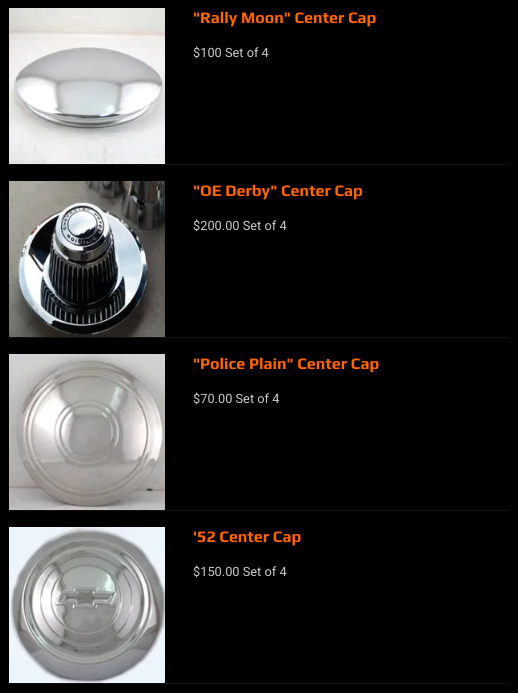Image resolution: width=518 pixels, height=693 pixels.
Task: Open the Police Plain cap thumbnail
Action: coord(87,432)
